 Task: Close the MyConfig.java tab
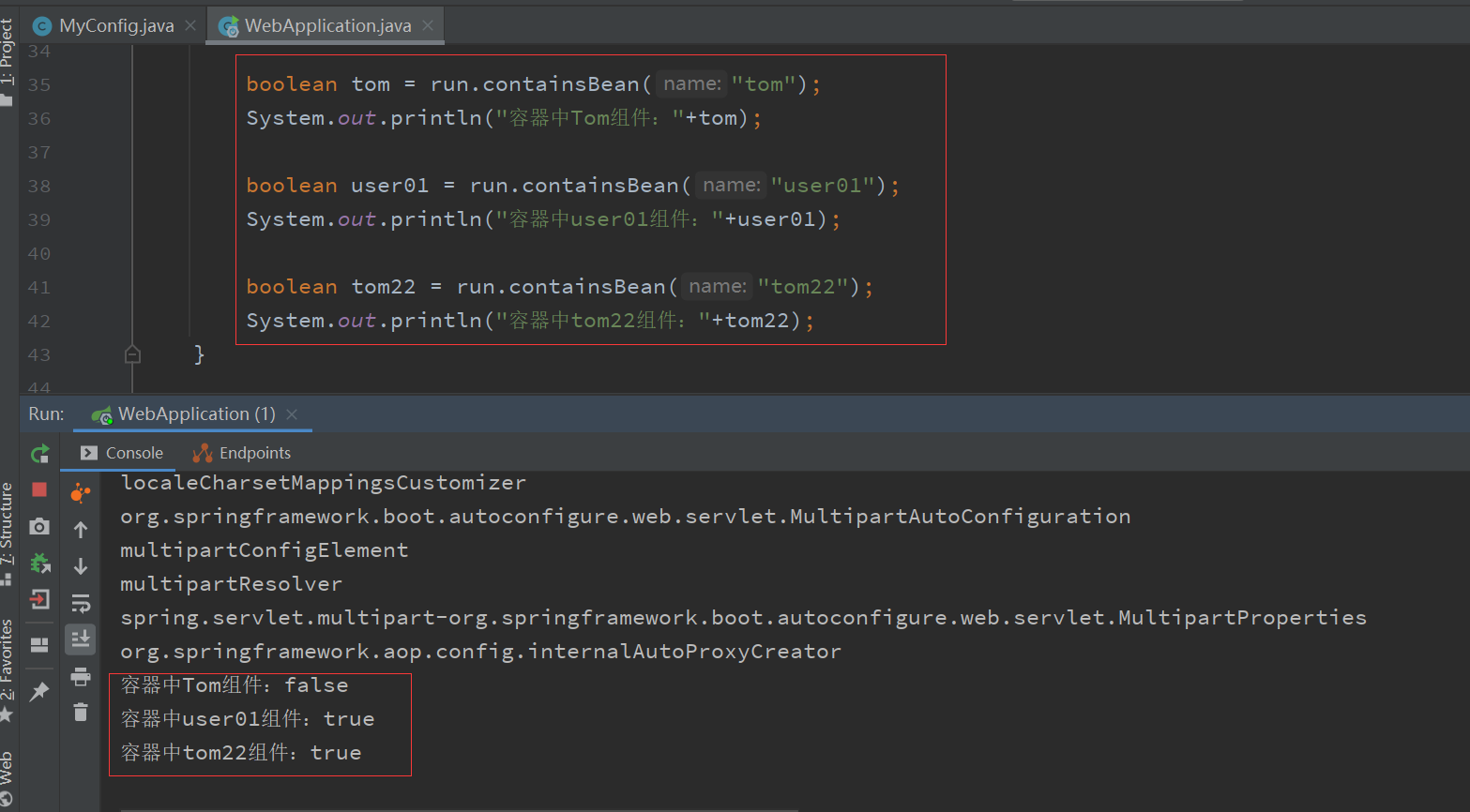190,25
